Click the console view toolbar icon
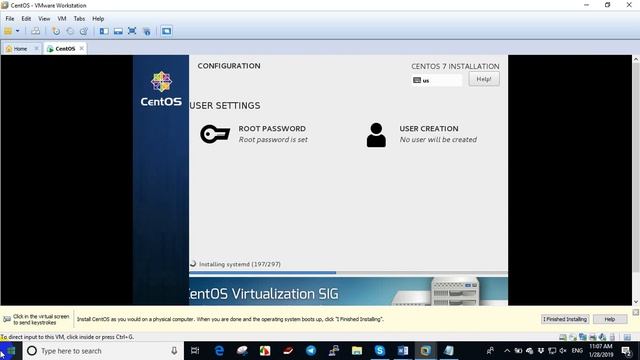This screenshot has height=360, width=640. (166, 31)
